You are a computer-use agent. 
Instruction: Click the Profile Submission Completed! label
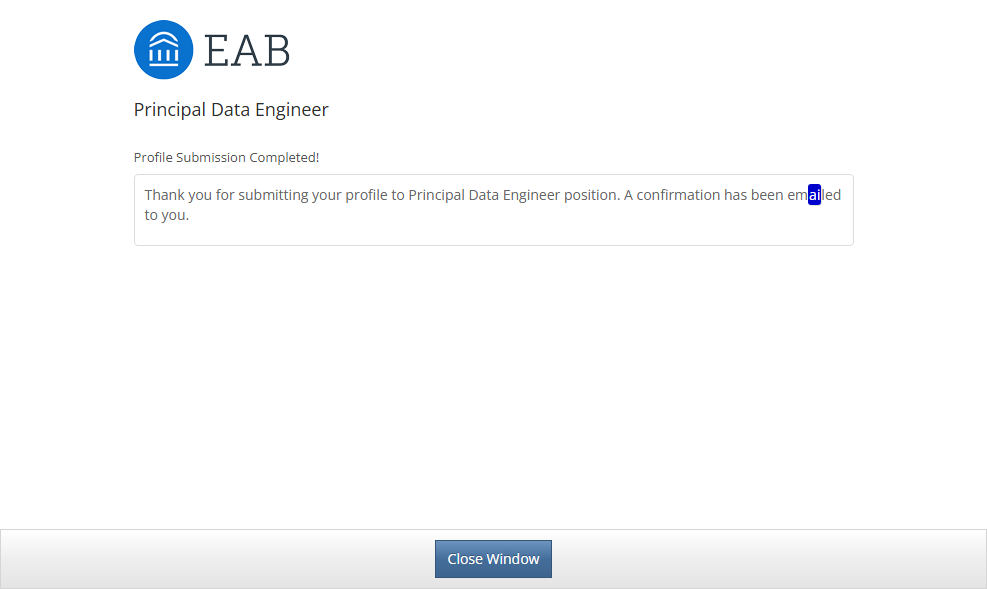click(226, 158)
